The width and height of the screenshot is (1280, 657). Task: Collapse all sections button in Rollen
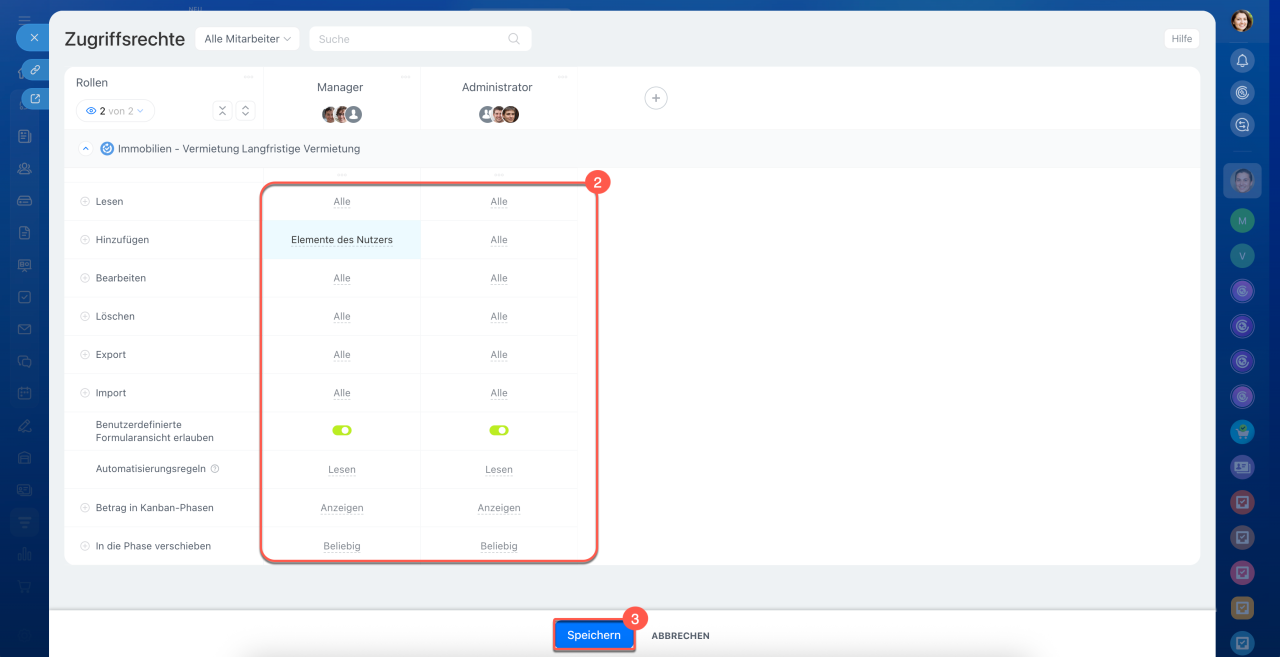click(223, 111)
